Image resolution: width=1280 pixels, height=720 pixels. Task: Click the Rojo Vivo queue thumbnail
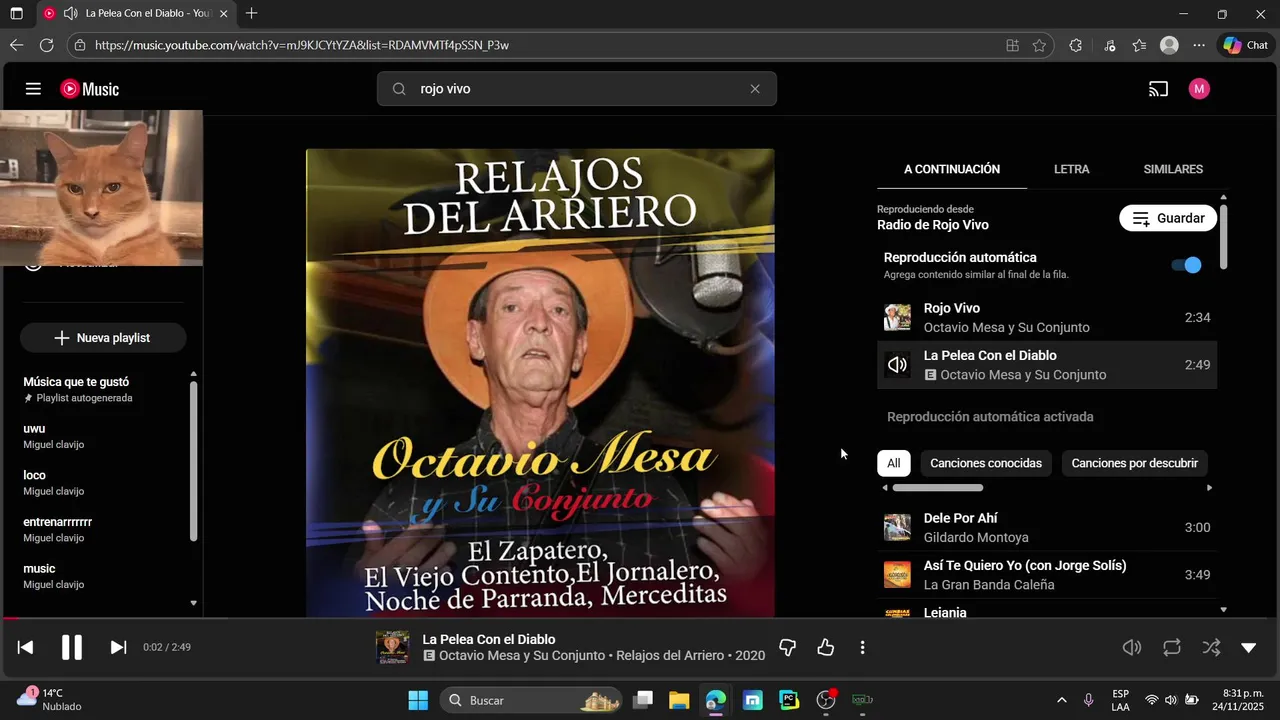897,318
